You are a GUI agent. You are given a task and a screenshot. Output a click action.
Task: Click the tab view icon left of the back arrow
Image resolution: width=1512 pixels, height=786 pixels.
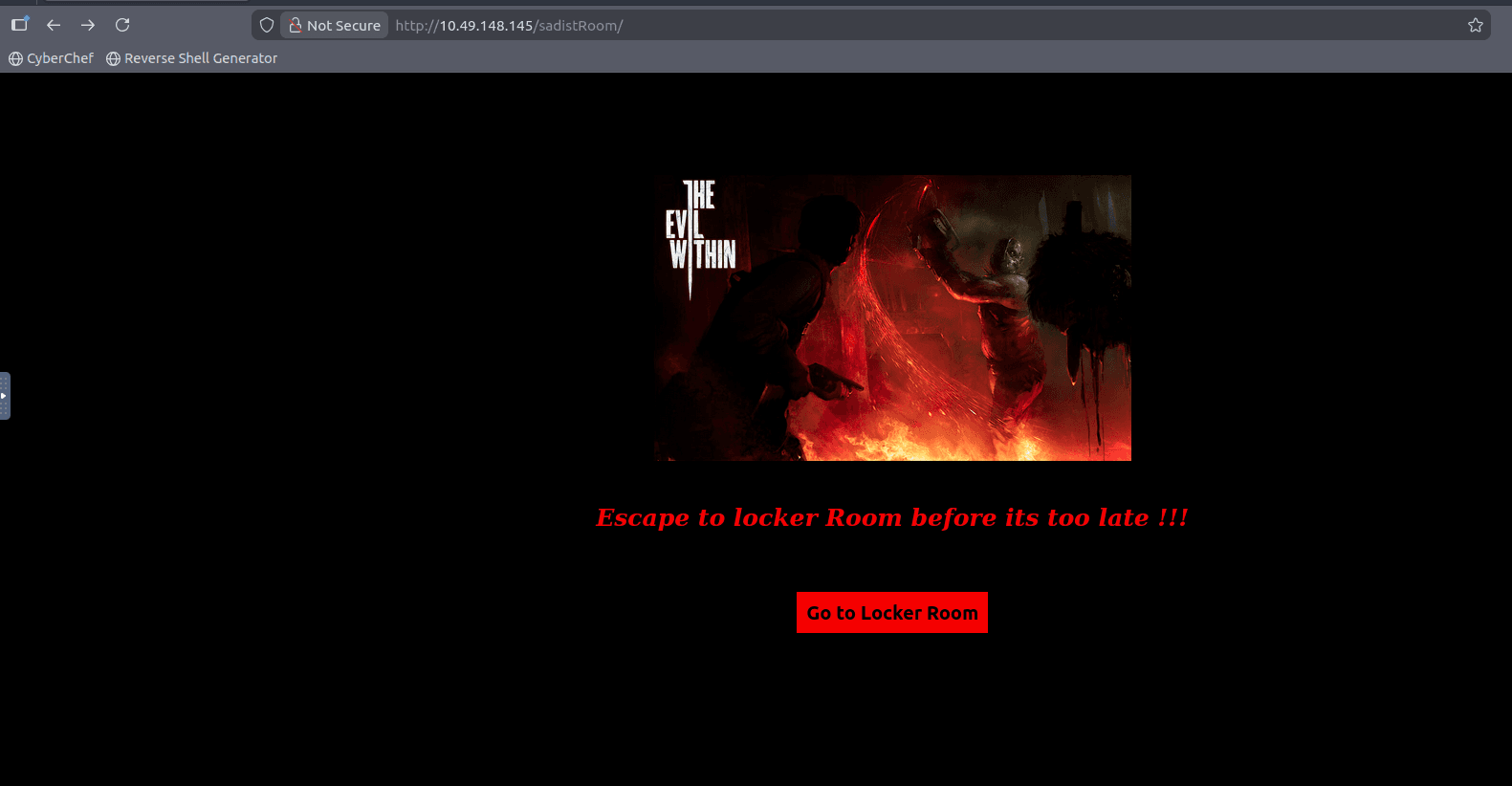(19, 25)
